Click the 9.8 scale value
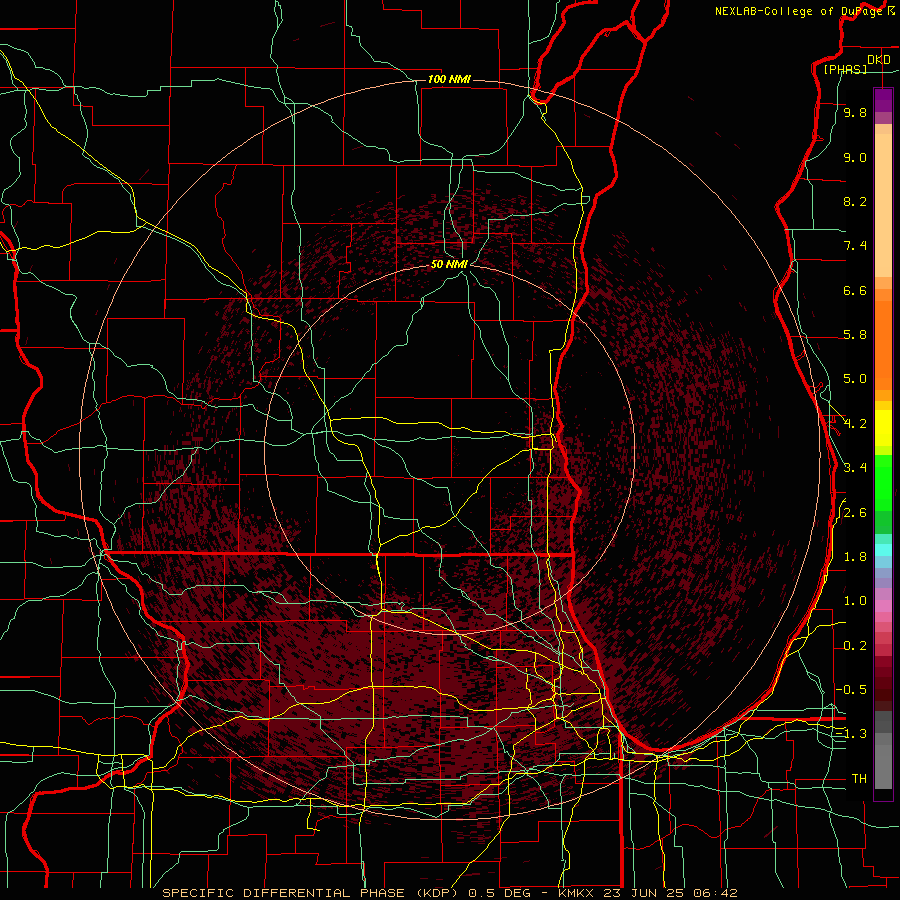Viewport: 900px width, 900px height. pos(855,113)
